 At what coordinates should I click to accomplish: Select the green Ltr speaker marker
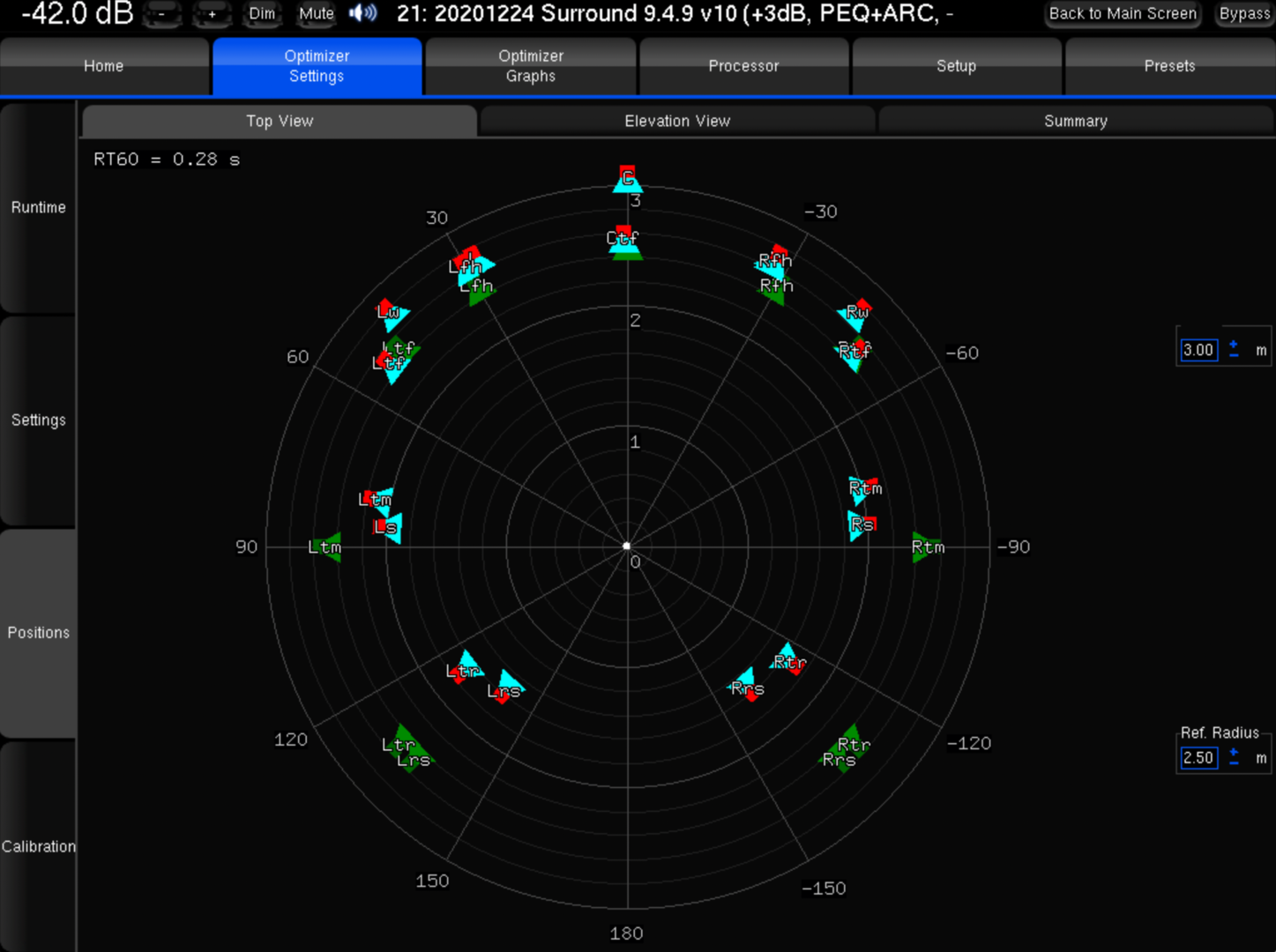tap(400, 742)
